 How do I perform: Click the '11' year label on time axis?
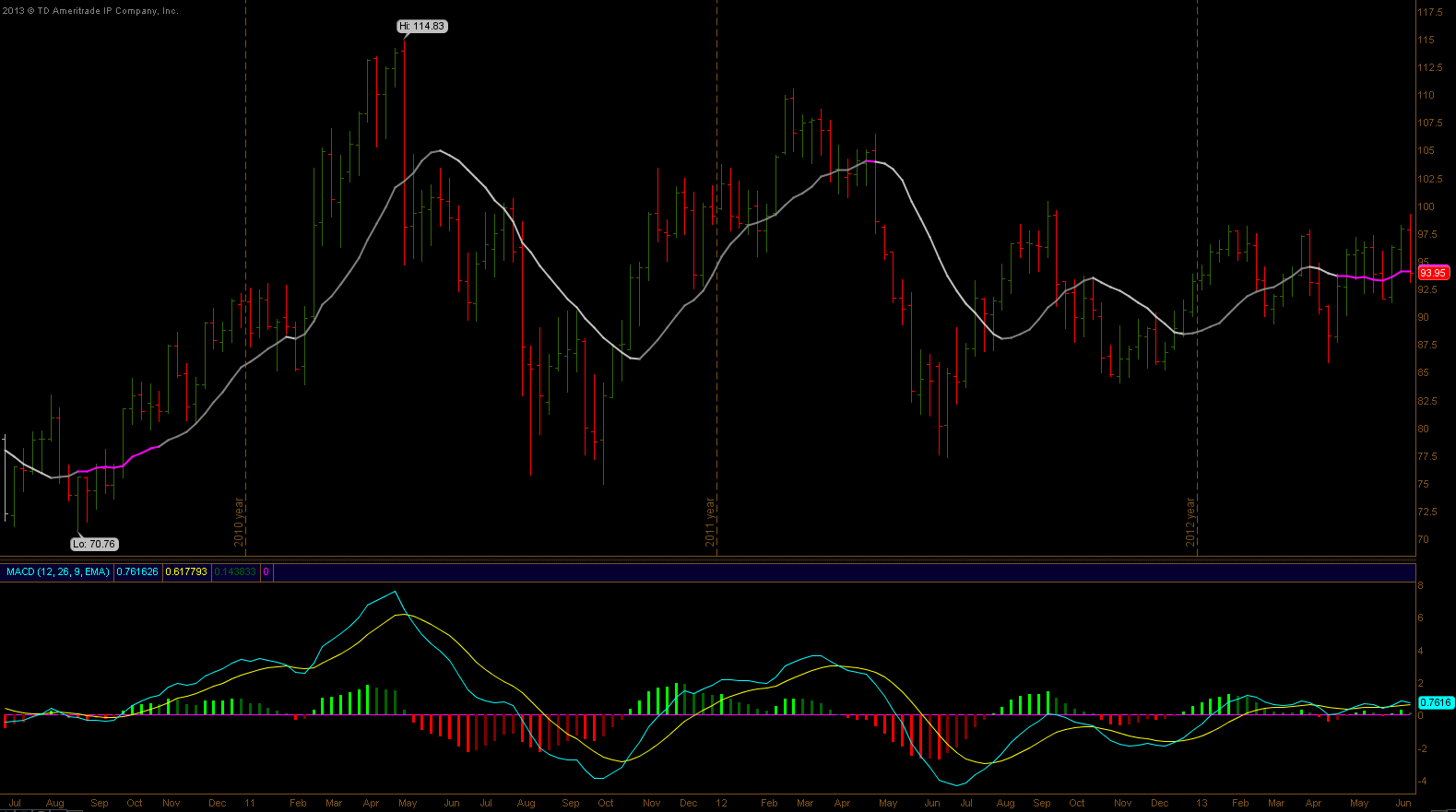[x=250, y=803]
